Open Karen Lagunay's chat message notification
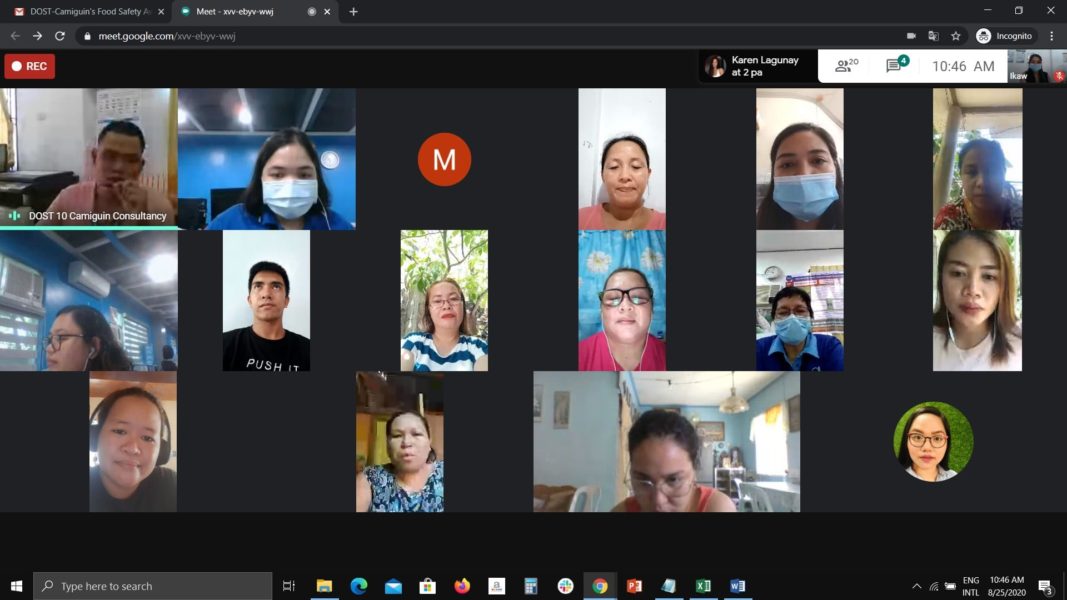 click(x=757, y=66)
